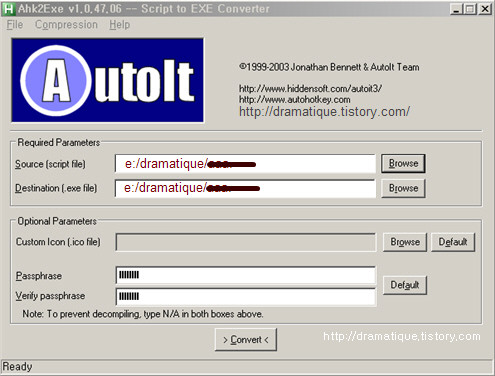The height and width of the screenshot is (376, 495).
Task: Reset passphrase with Default button
Action: point(405,285)
